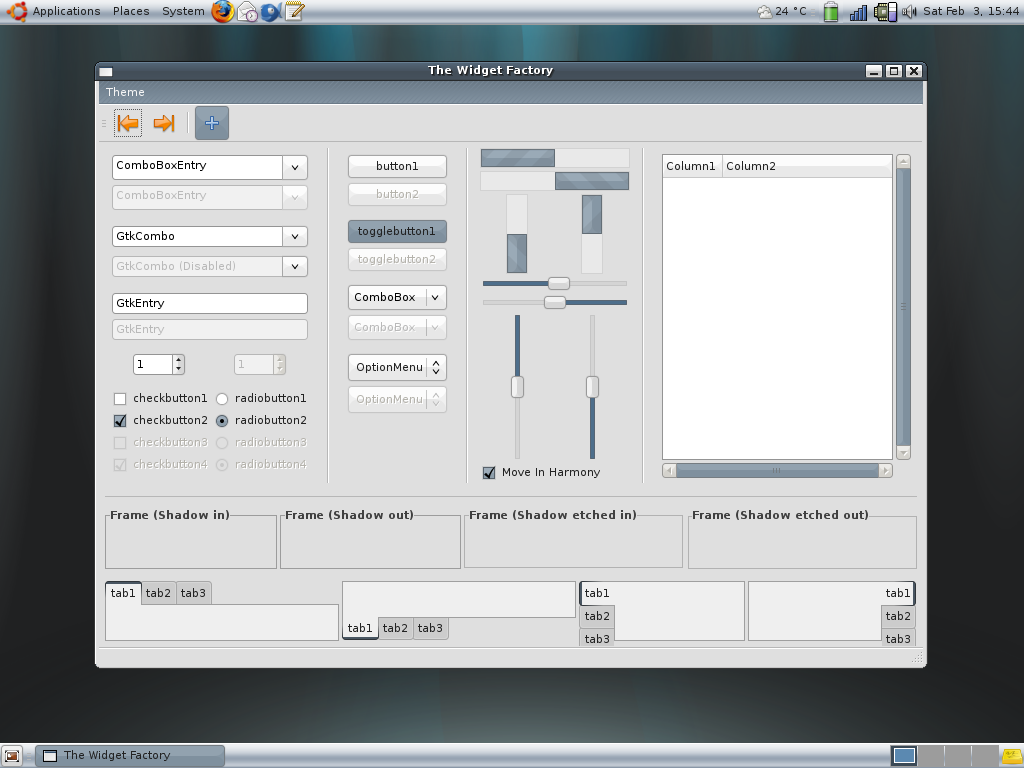Click the volume speaker icon

pyautogui.click(x=909, y=11)
